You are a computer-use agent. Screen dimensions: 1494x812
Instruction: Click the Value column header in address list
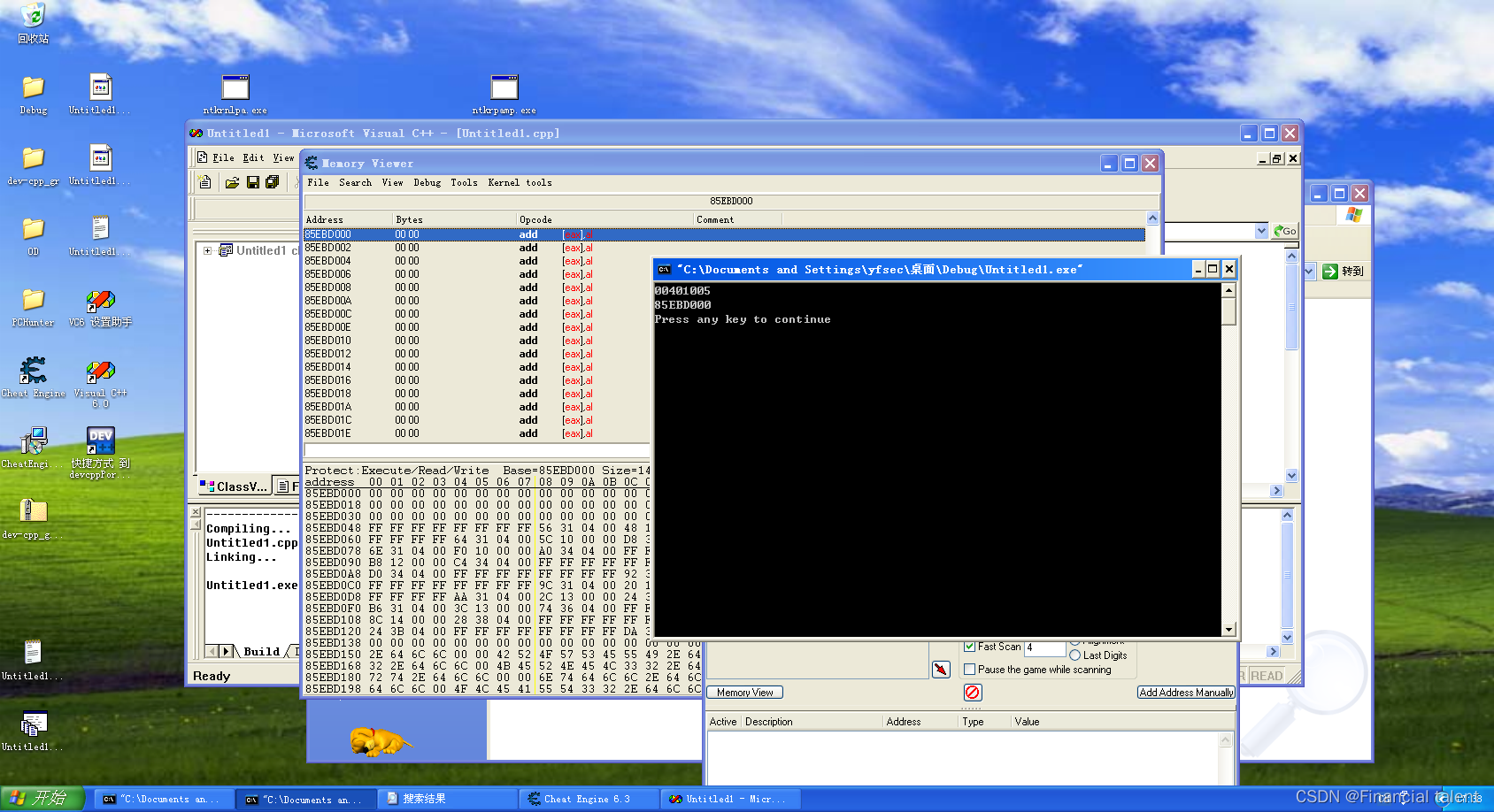(x=1122, y=722)
